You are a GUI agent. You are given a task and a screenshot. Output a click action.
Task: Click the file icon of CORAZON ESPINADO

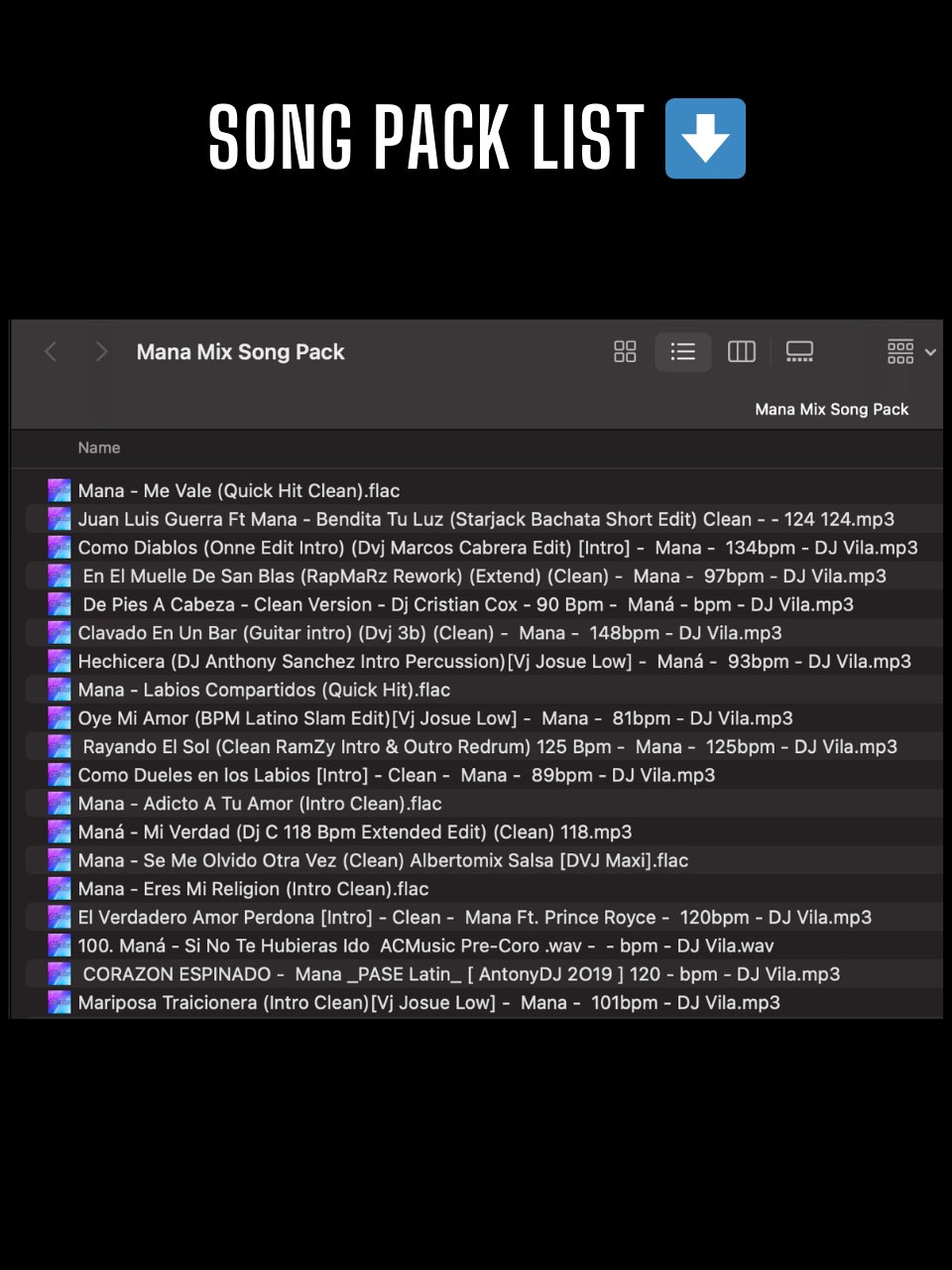pyautogui.click(x=59, y=974)
